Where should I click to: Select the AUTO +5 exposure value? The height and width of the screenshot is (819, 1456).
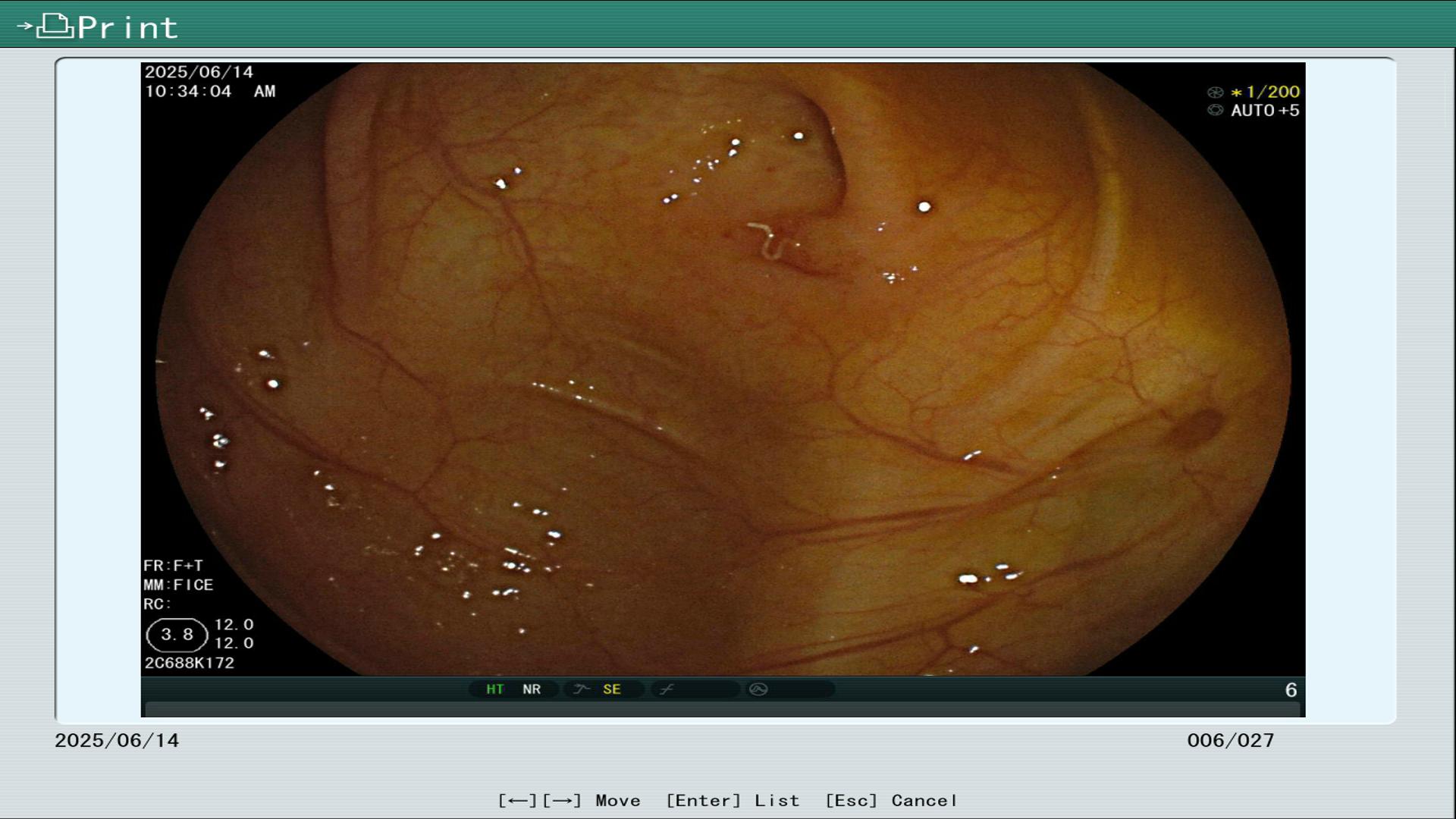click(x=1265, y=111)
